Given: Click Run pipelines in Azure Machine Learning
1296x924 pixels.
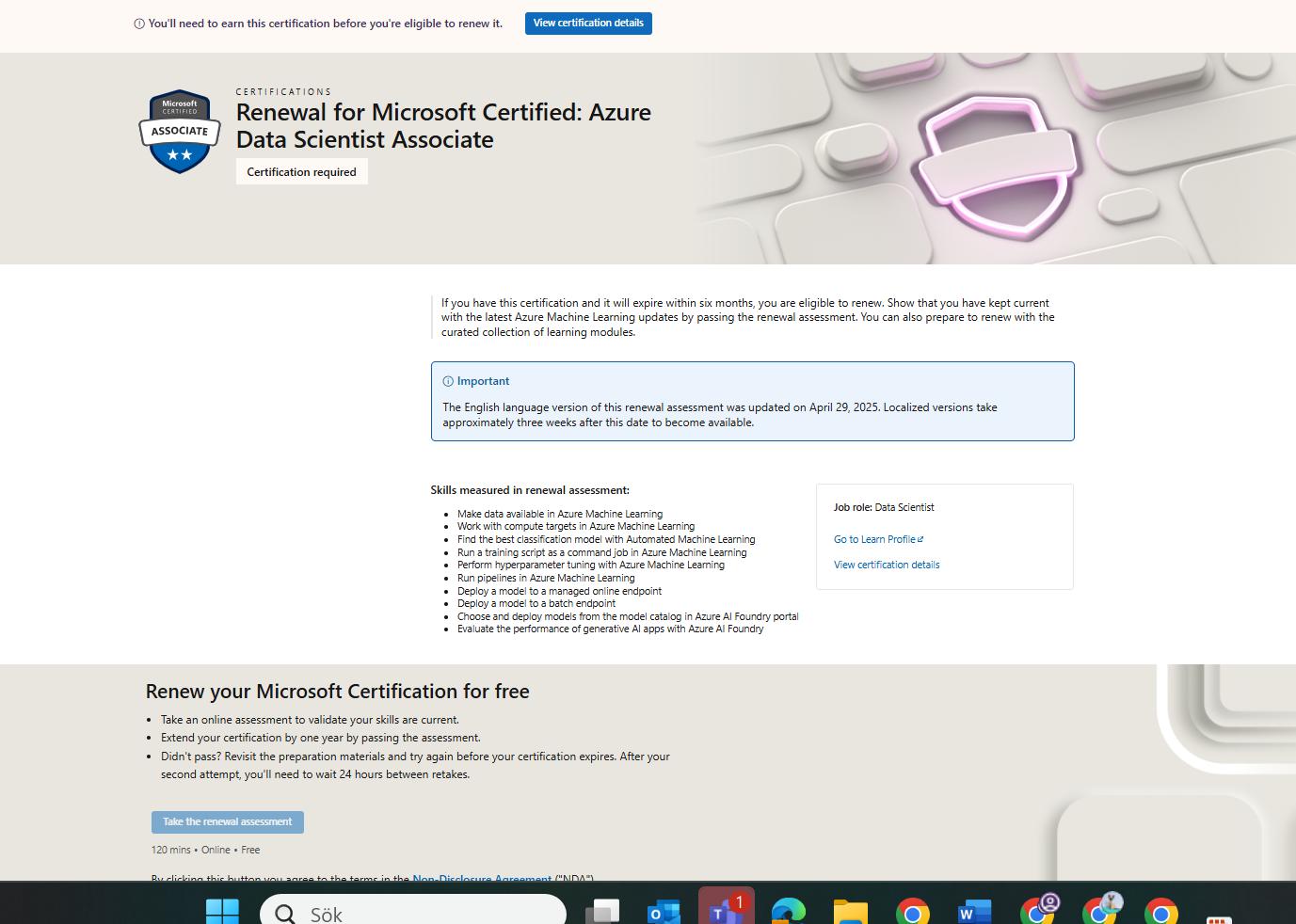Looking at the screenshot, I should click(546, 578).
